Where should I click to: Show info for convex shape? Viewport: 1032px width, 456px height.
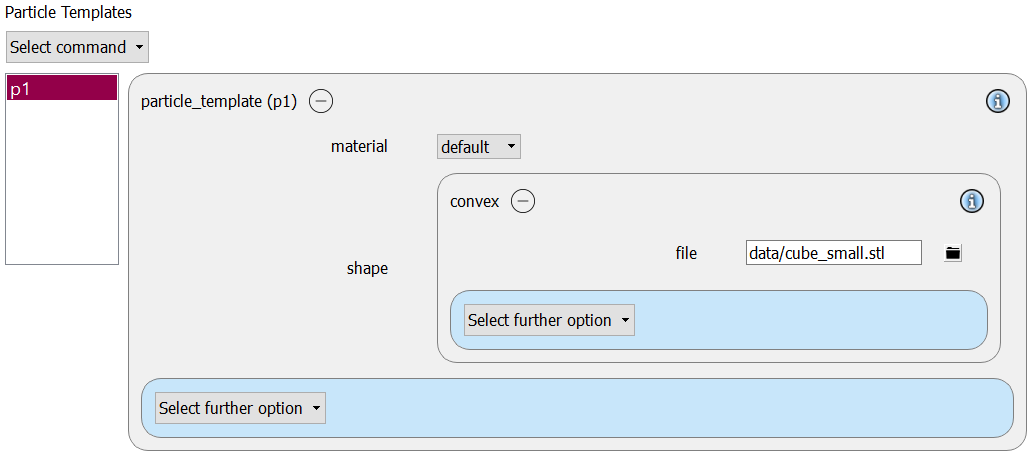(x=971, y=201)
